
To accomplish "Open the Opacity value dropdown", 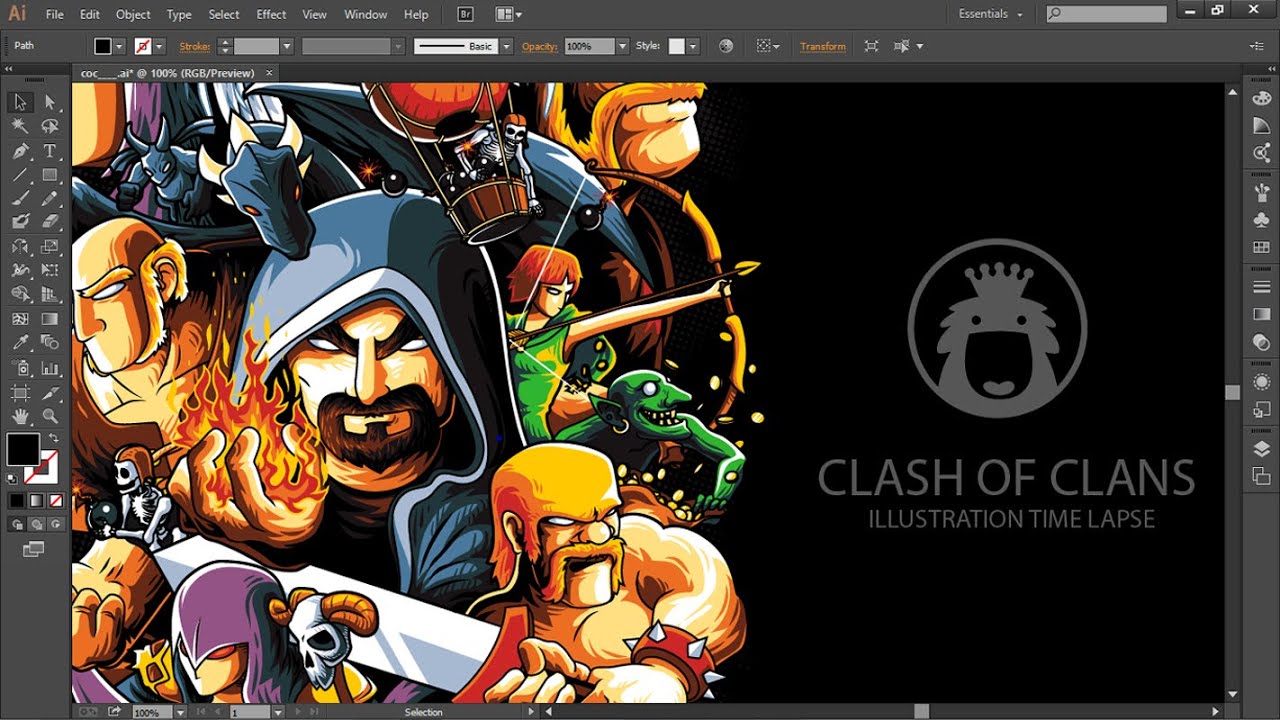I will (623, 46).
